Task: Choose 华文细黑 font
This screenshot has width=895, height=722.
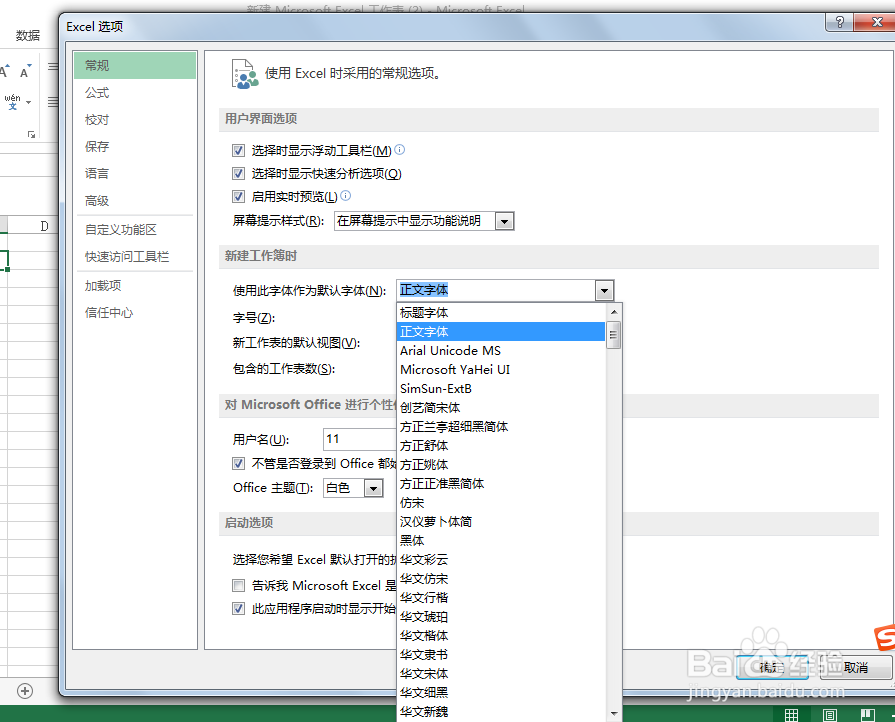Action: pyautogui.click(x=501, y=692)
